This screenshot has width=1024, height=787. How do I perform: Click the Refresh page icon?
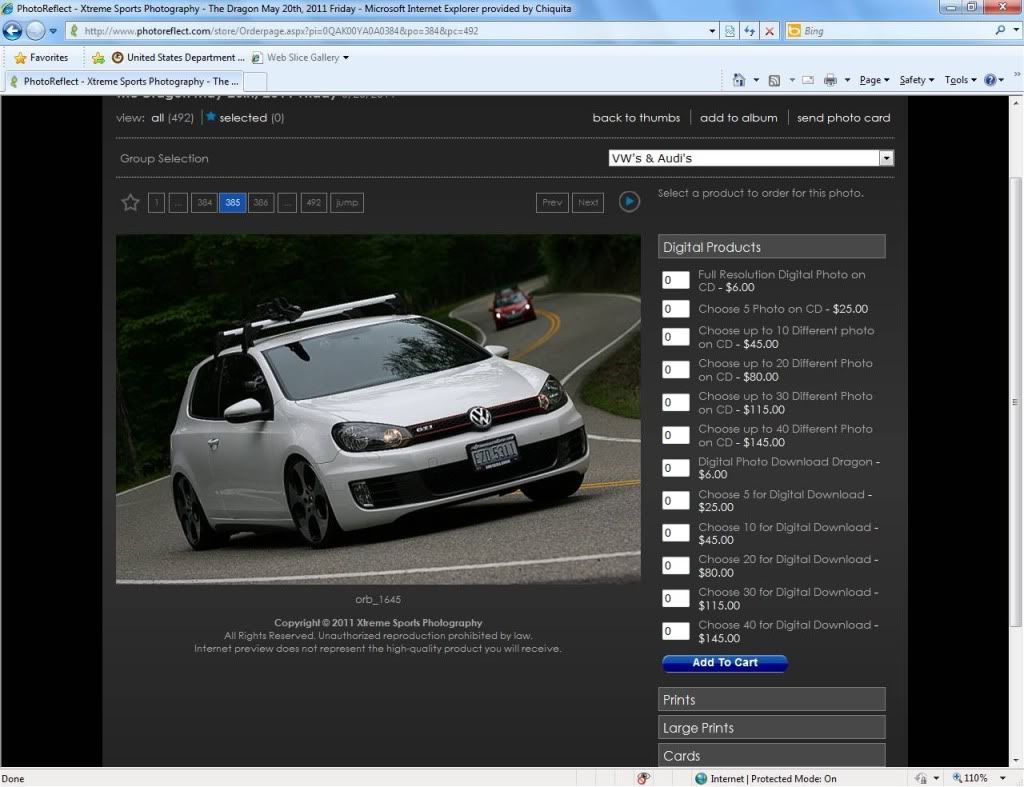point(750,31)
